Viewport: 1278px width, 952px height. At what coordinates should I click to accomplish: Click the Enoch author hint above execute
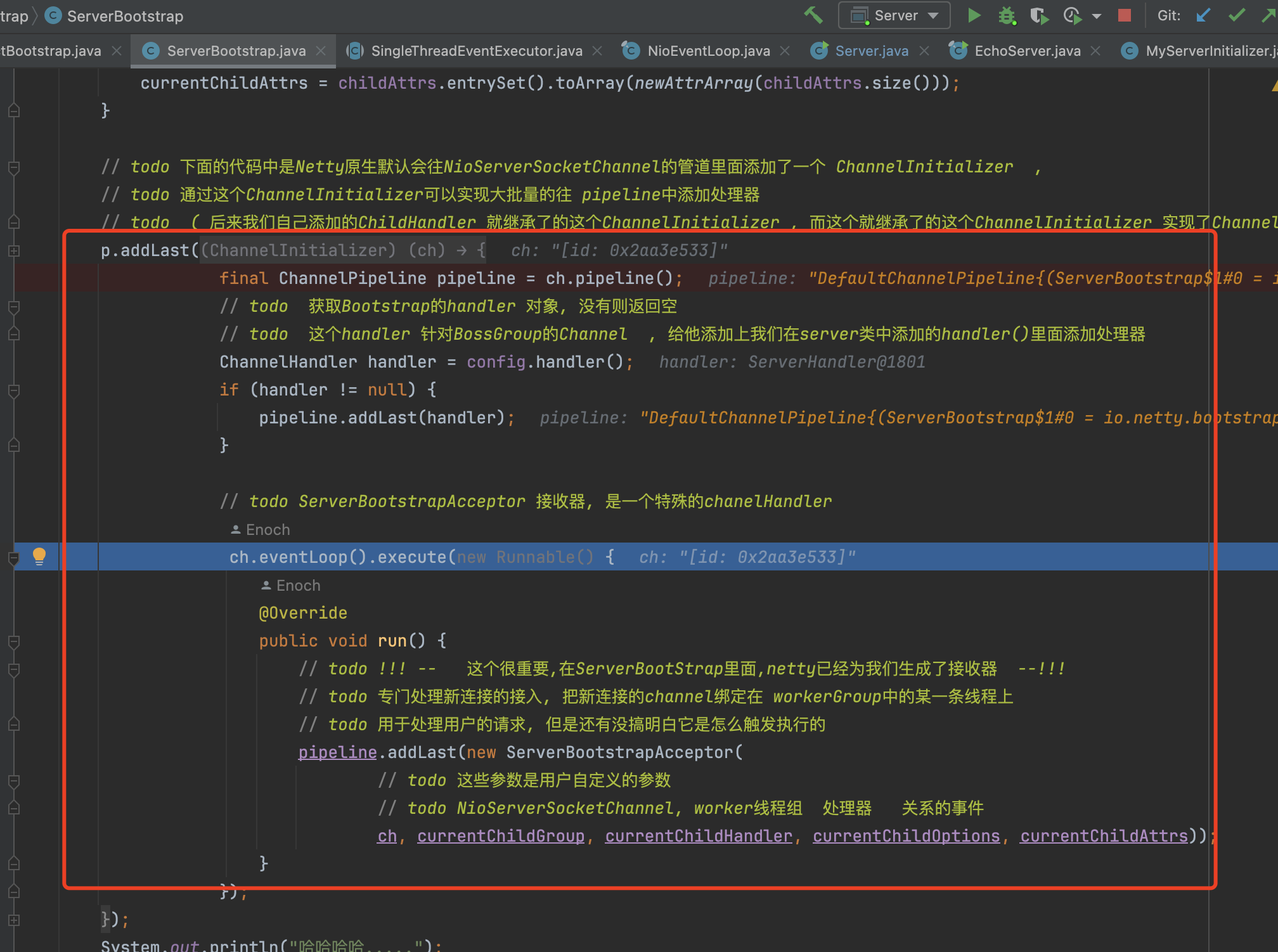(261, 529)
